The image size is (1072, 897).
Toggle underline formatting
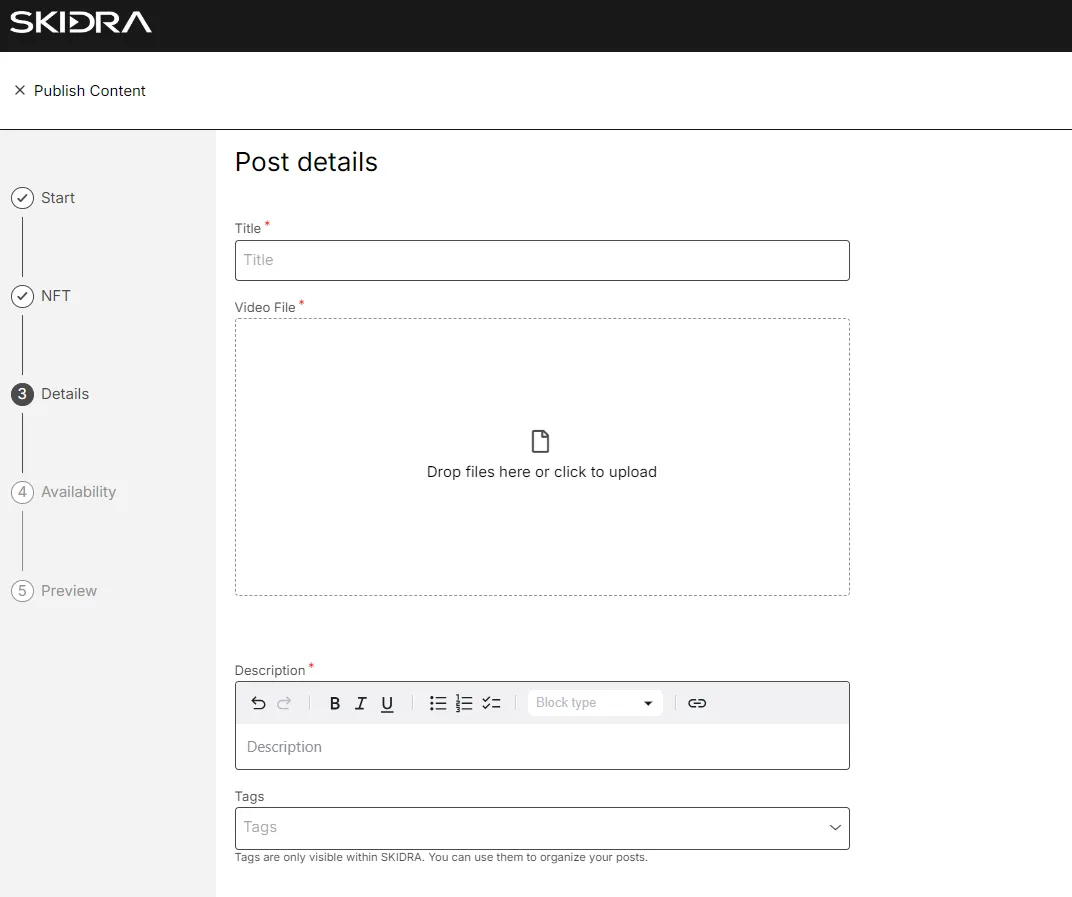click(x=387, y=704)
